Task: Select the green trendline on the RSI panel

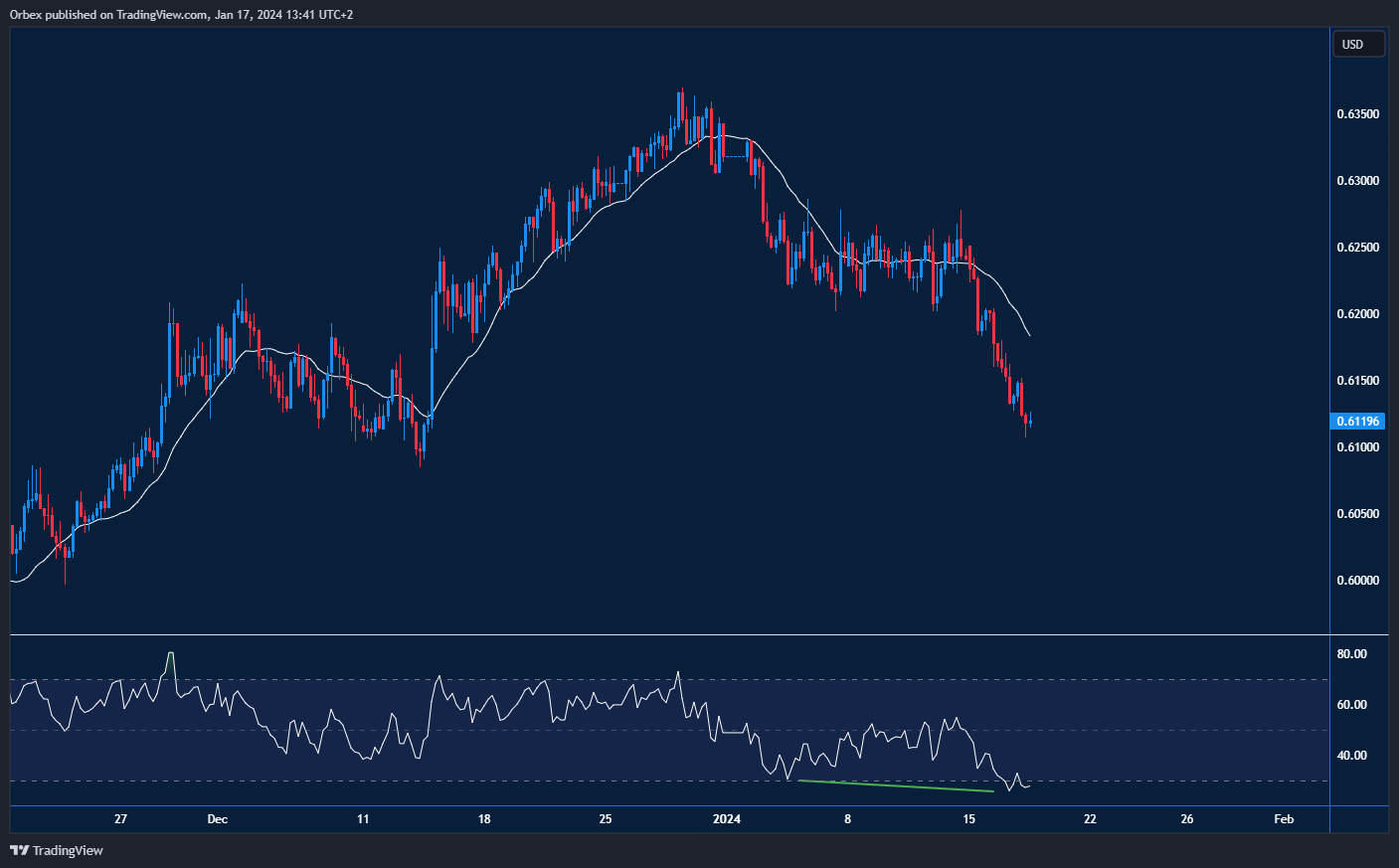Action: pyautogui.click(x=895, y=786)
